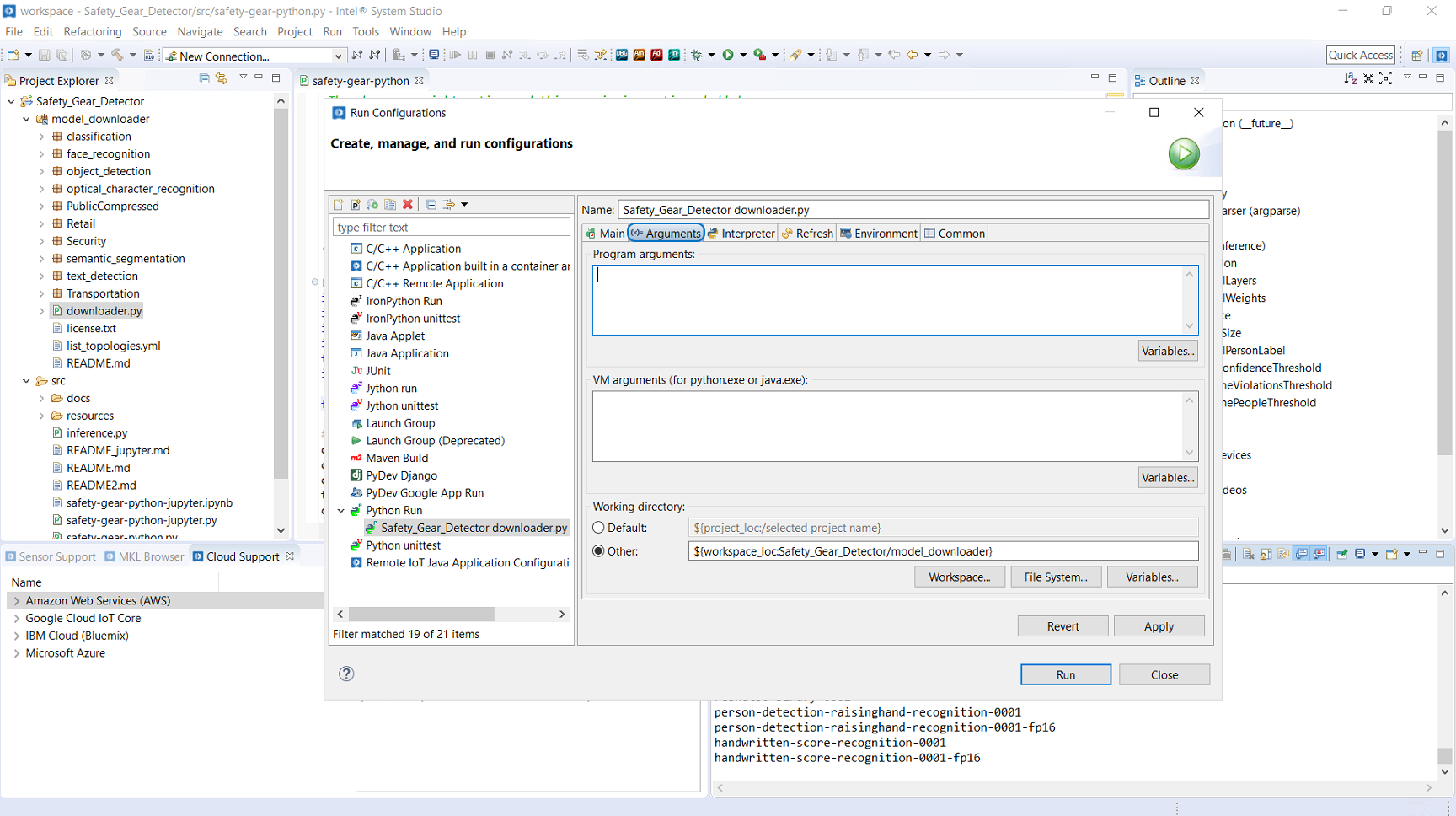Click Variables... under Program arguments
The height and width of the screenshot is (816, 1456).
pyautogui.click(x=1168, y=352)
